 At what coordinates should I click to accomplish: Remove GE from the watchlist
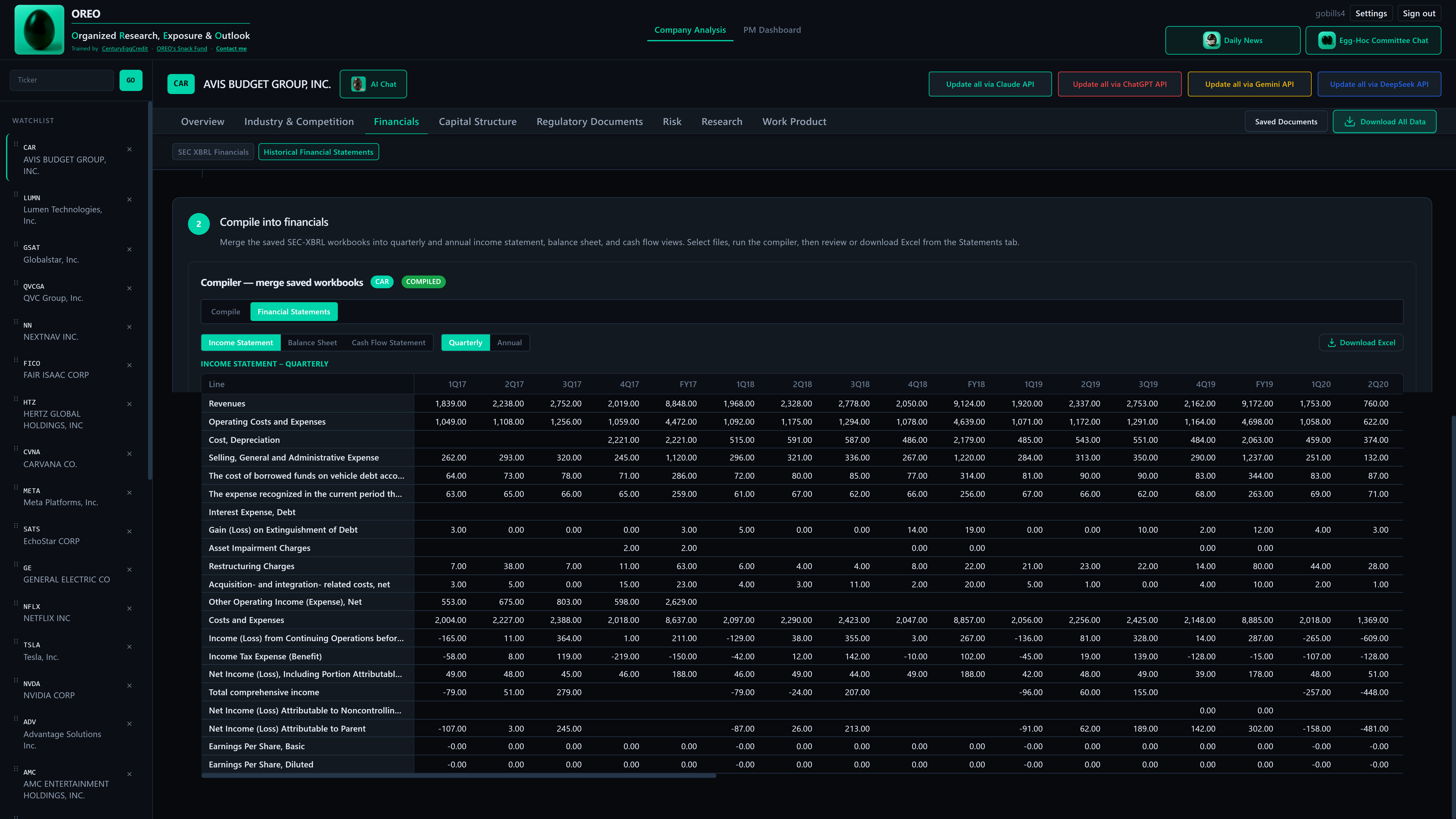[x=129, y=570]
